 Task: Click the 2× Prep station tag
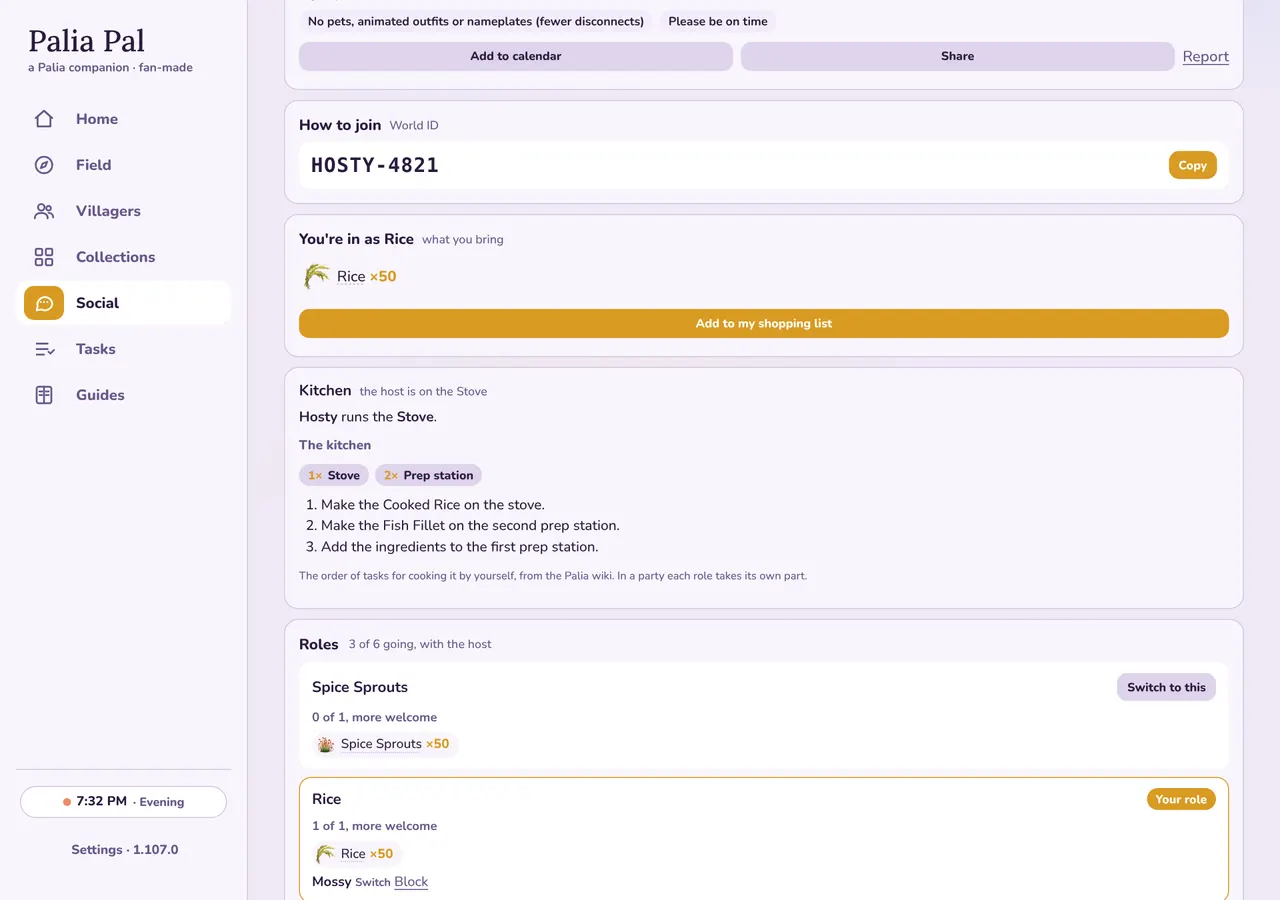coord(428,475)
